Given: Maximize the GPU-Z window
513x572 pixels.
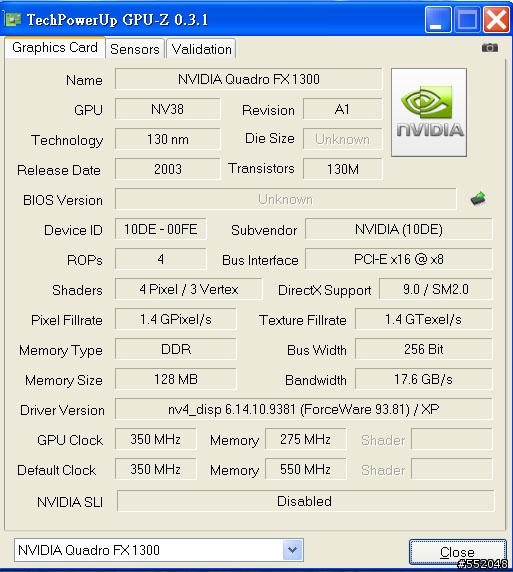Looking at the screenshot, I should (x=467, y=20).
